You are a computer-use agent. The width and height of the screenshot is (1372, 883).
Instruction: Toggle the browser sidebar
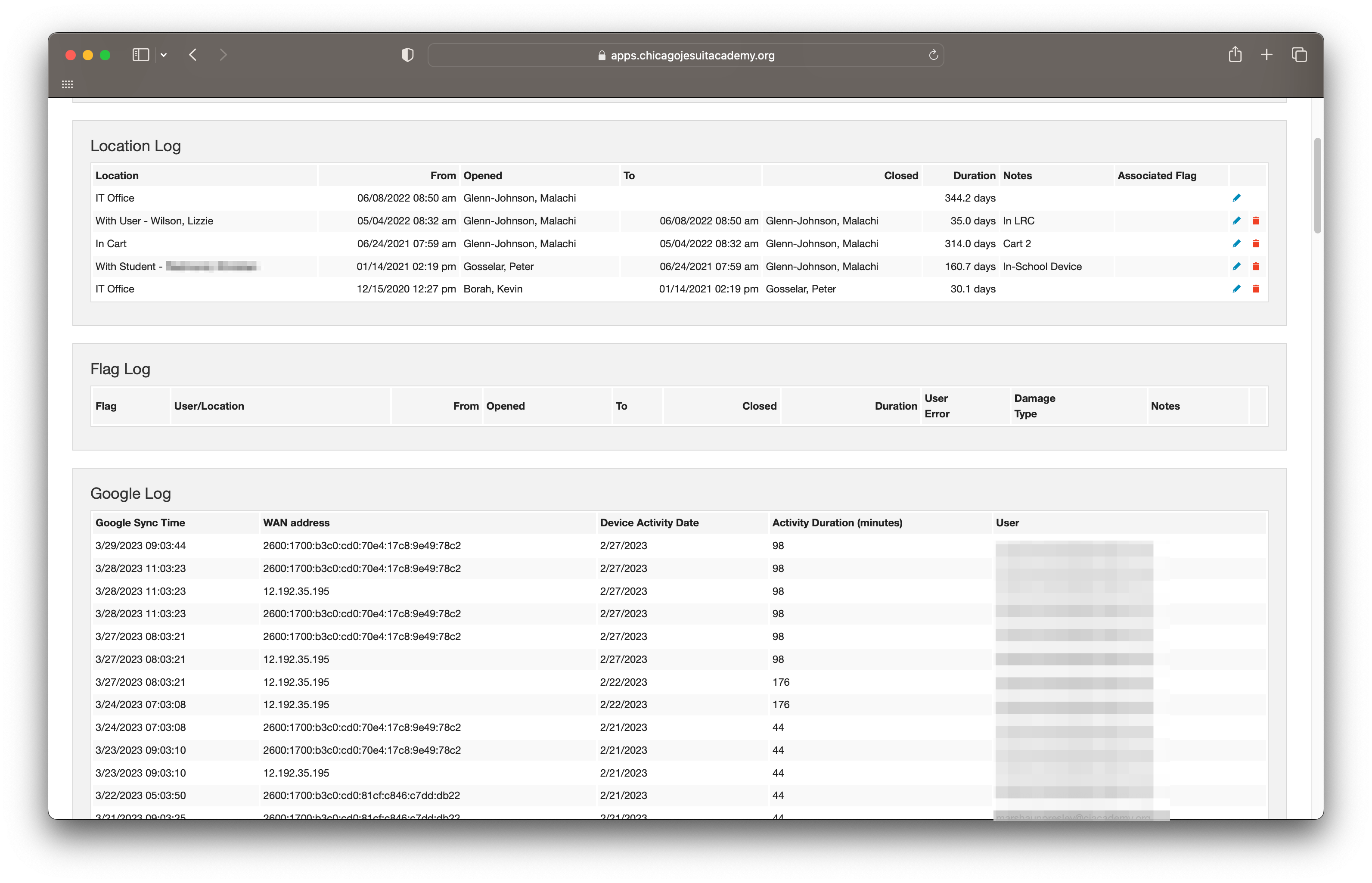tap(140, 54)
